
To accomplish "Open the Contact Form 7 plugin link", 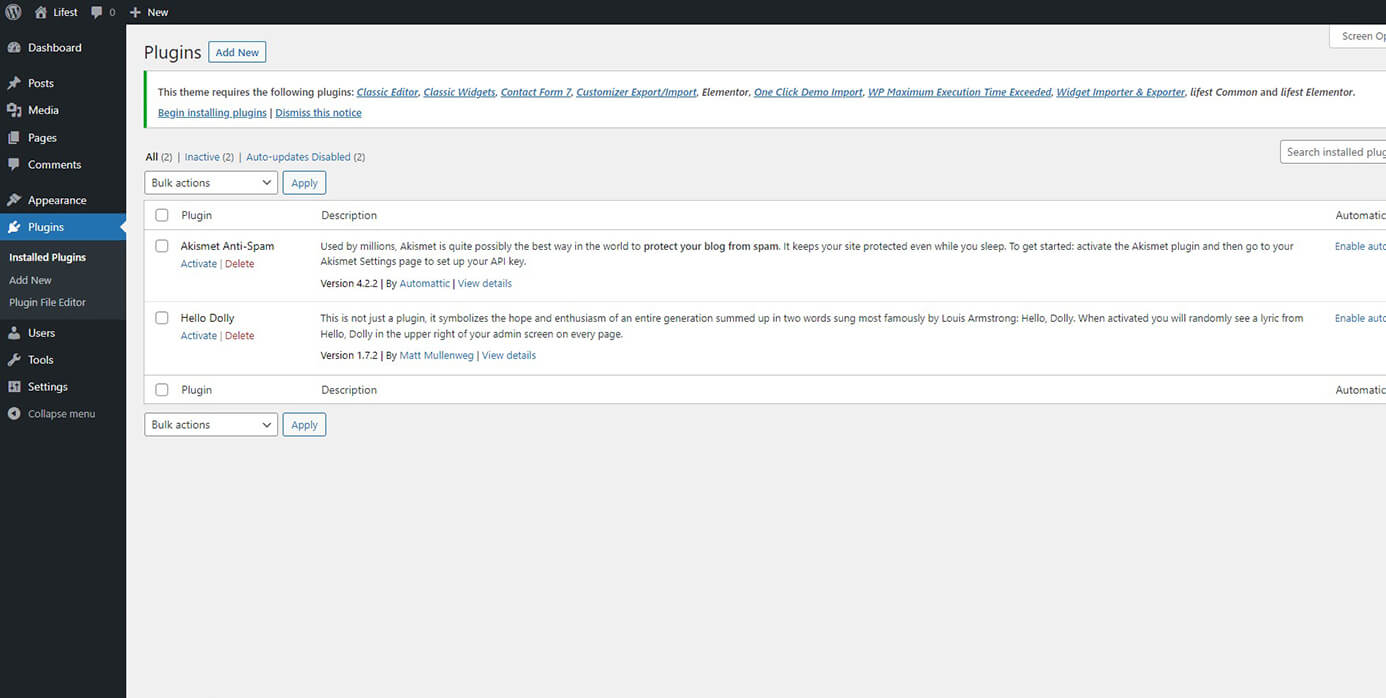I will (536, 92).
